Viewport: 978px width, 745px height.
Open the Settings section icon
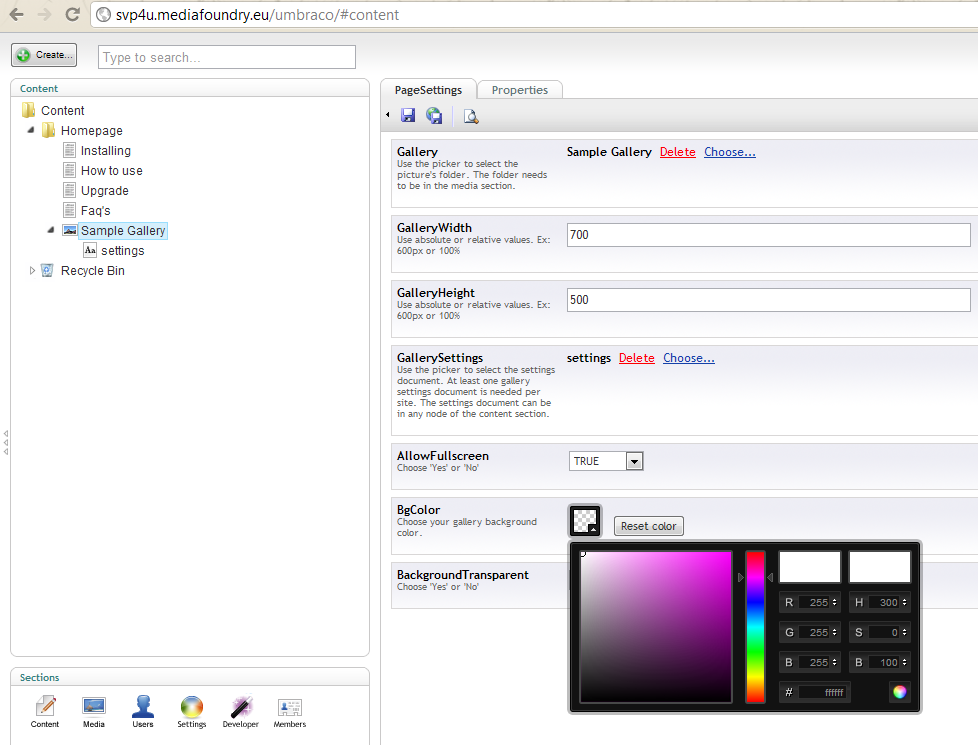click(191, 712)
